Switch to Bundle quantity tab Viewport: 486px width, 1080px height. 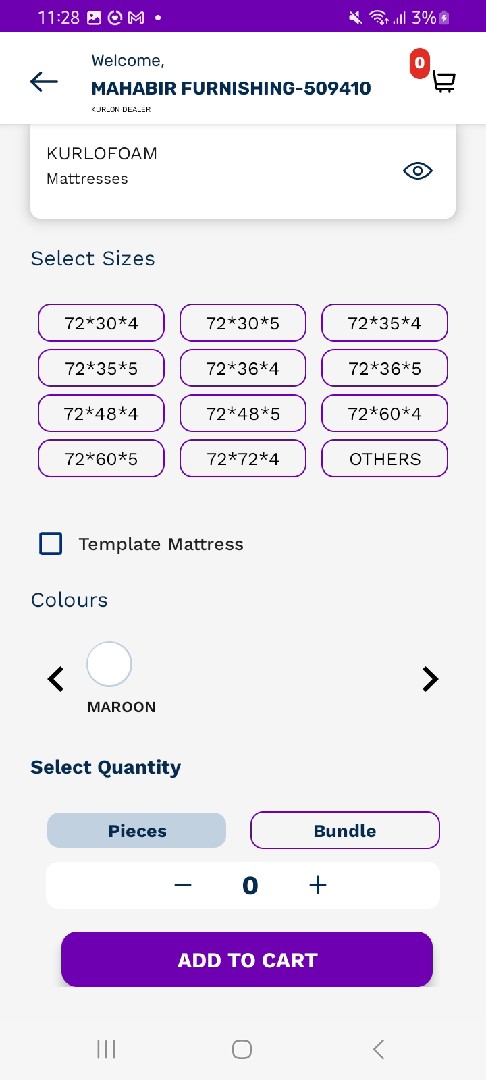(345, 831)
